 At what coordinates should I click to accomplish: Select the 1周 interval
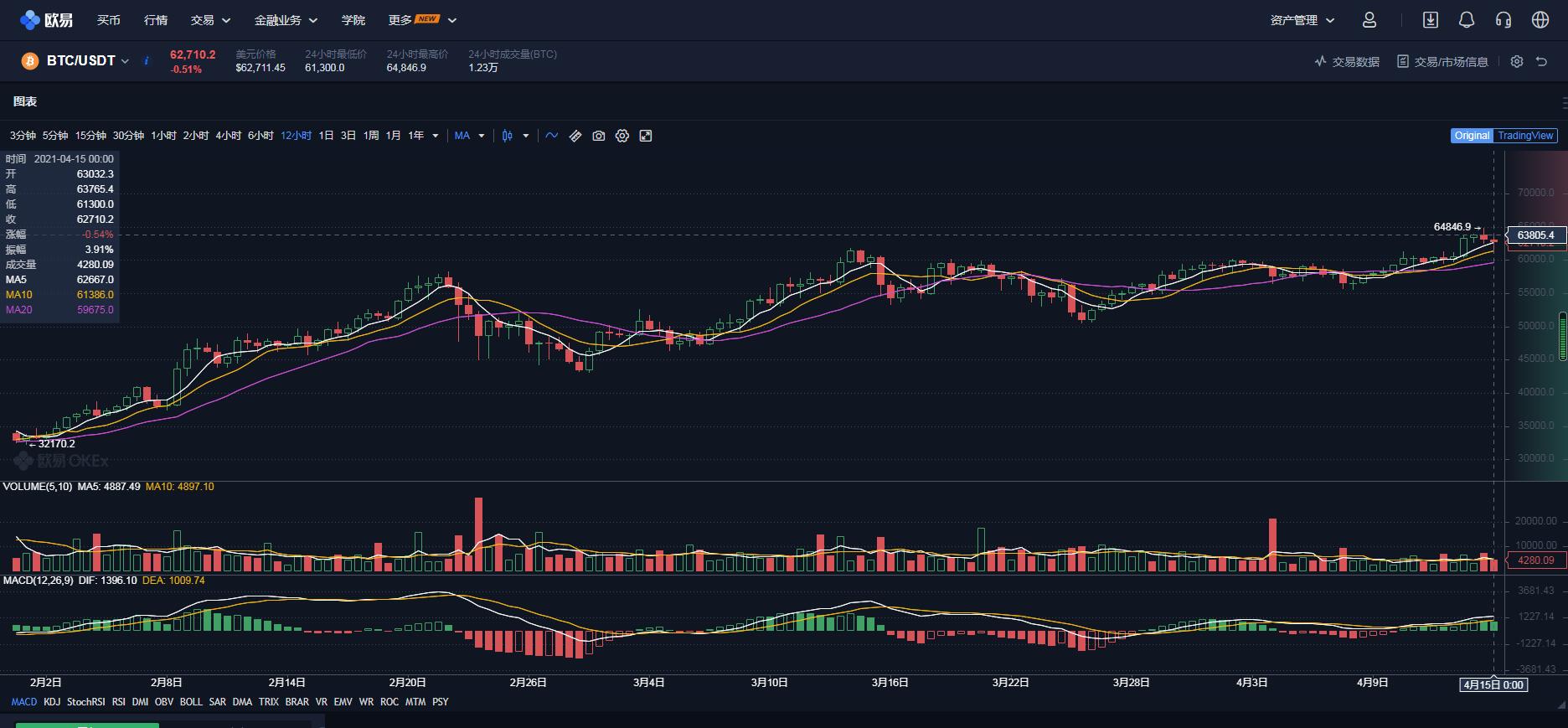click(x=371, y=136)
